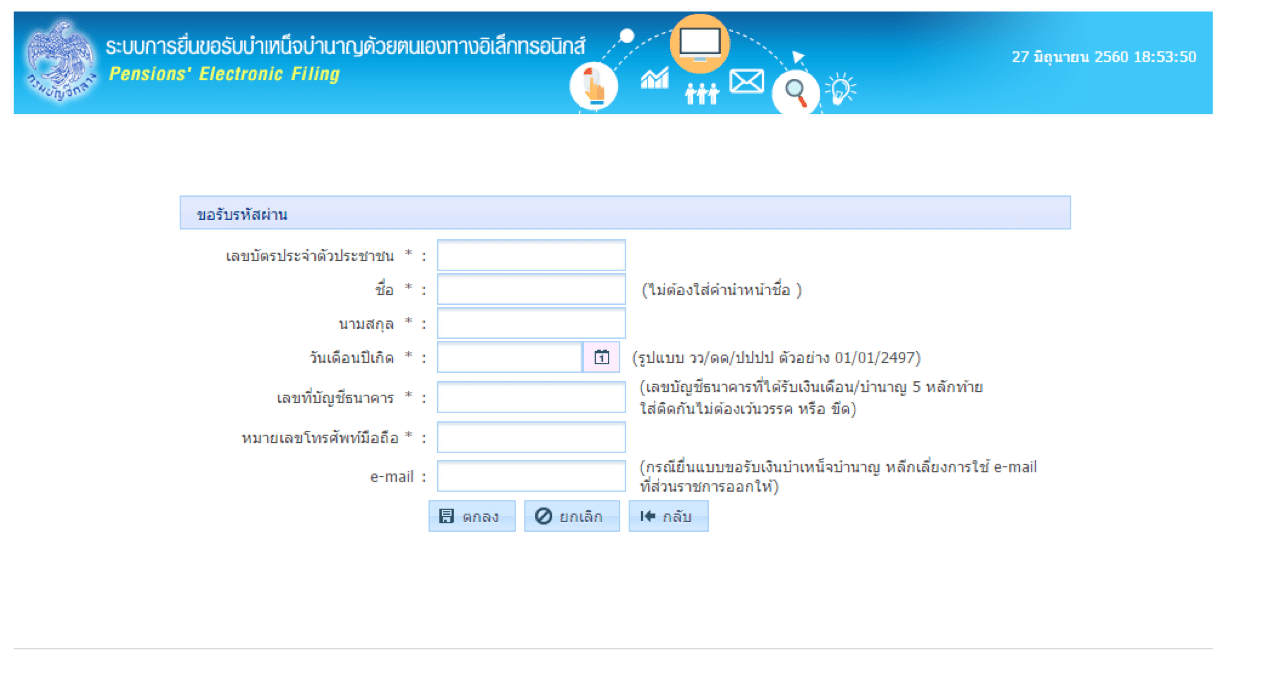
Task: Click the three people icon in banner
Action: 701,93
